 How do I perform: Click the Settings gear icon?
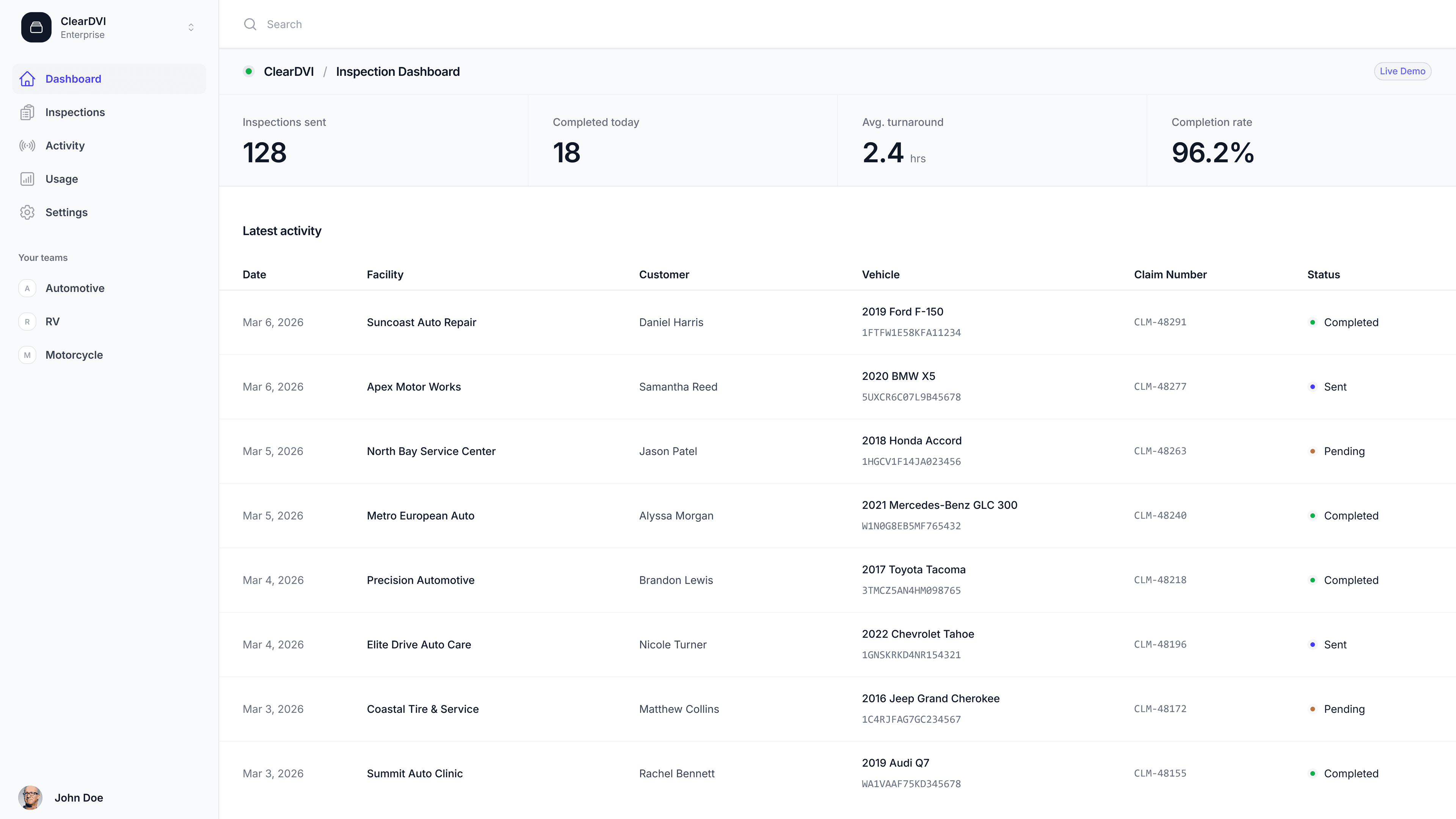[x=28, y=212]
